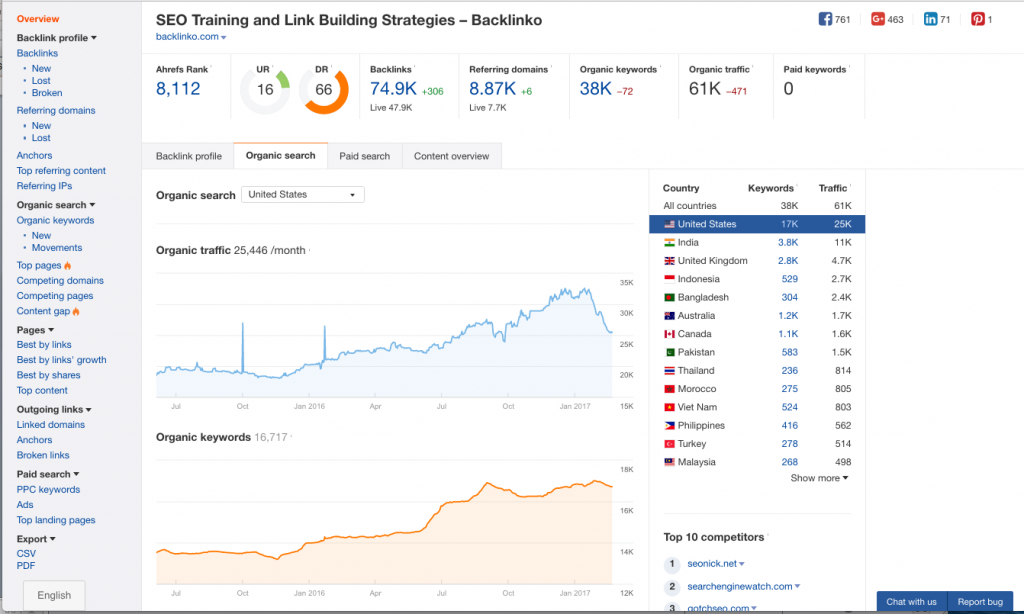Select the All countries row
The height and width of the screenshot is (614, 1024).
tap(757, 206)
